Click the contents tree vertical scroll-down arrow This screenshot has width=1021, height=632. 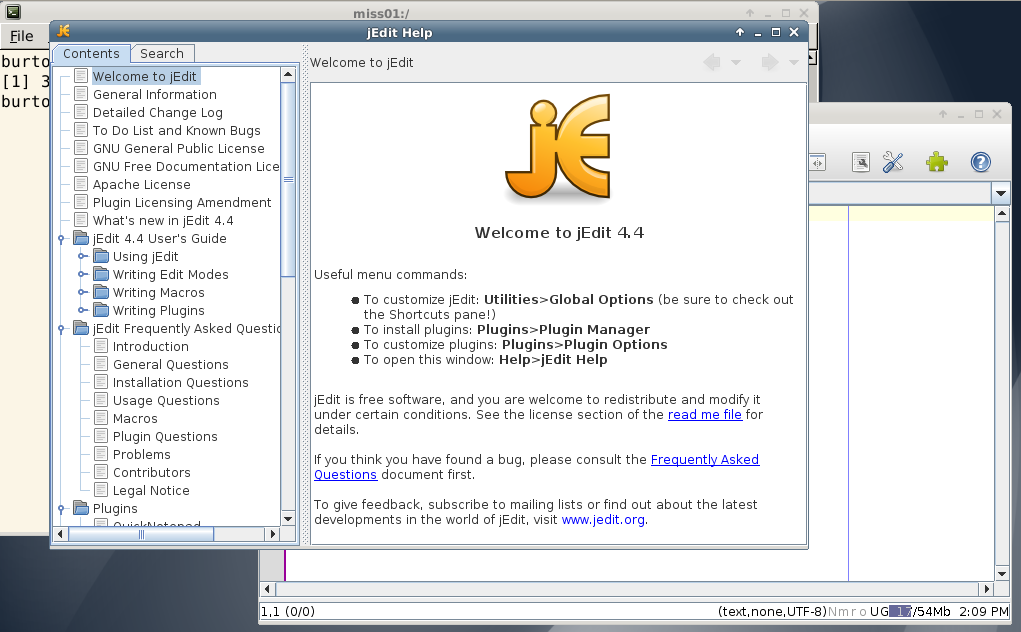pyautogui.click(x=288, y=519)
